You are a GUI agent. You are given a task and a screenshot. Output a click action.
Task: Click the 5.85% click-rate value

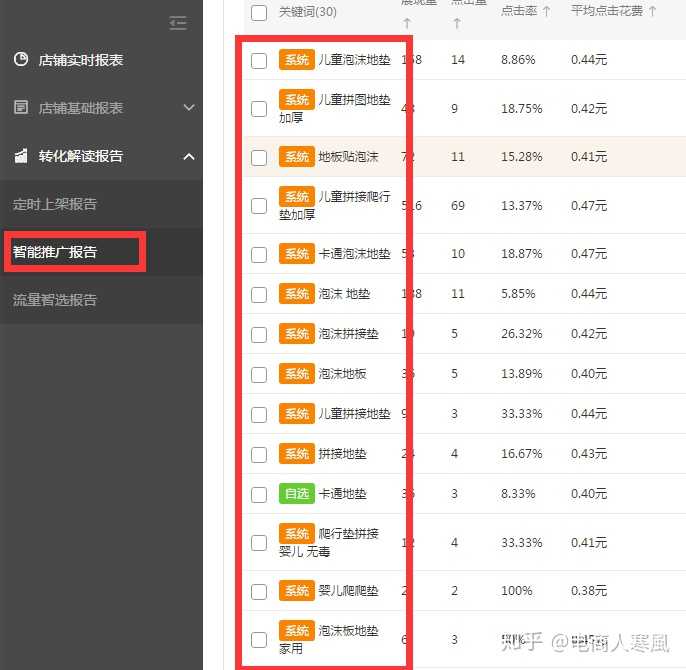[x=518, y=294]
